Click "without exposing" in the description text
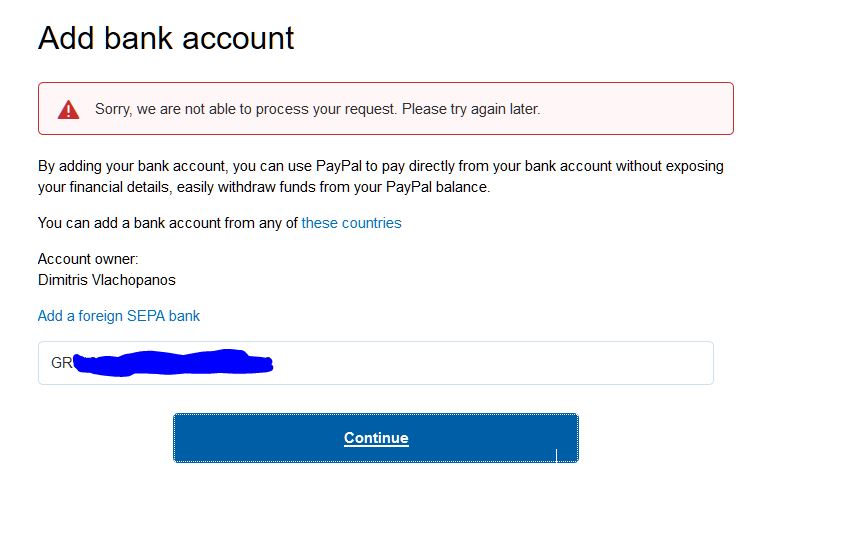Image resolution: width=853 pixels, height=535 pixels. click(x=670, y=166)
